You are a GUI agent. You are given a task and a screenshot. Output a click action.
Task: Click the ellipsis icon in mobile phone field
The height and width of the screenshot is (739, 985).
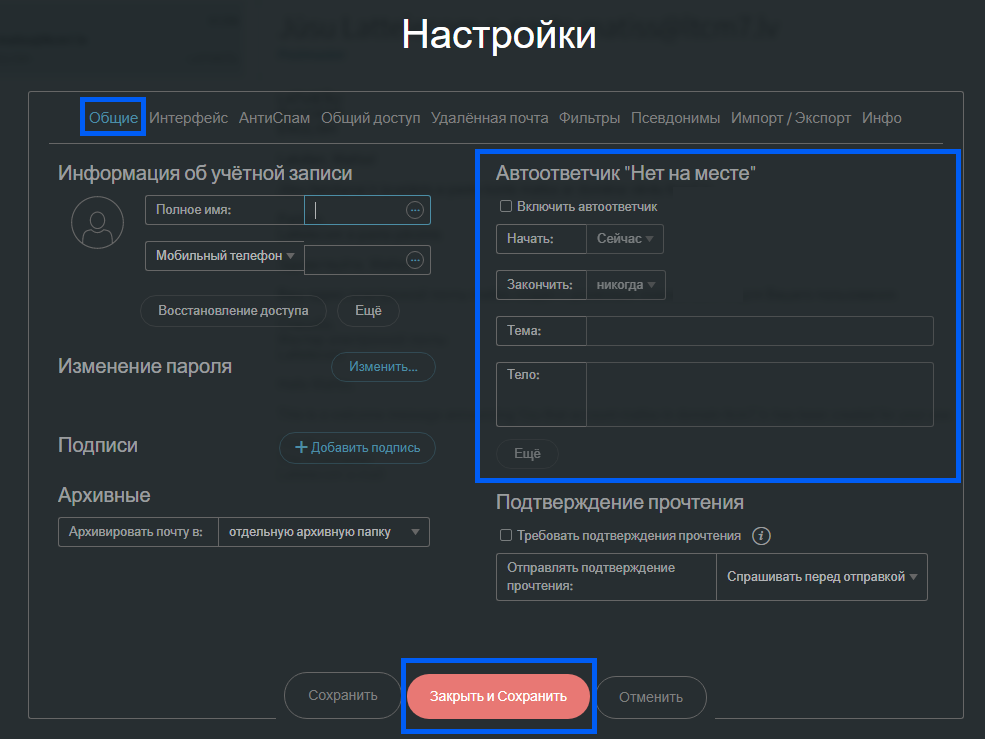pyautogui.click(x=415, y=260)
